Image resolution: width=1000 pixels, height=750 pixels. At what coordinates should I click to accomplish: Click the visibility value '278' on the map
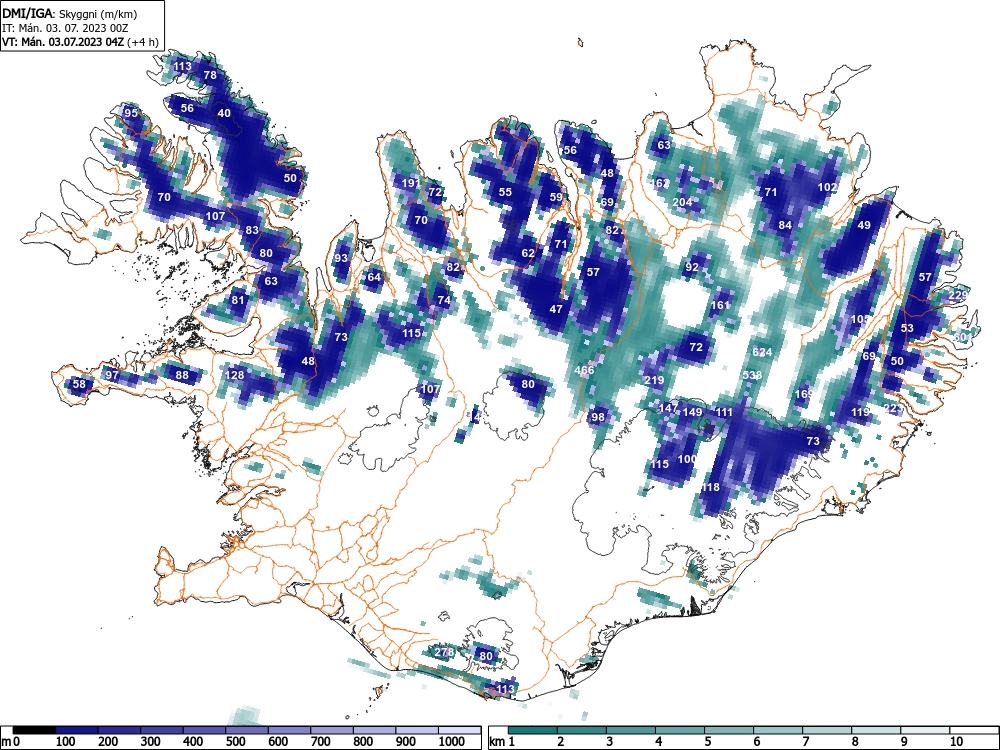[x=444, y=652]
